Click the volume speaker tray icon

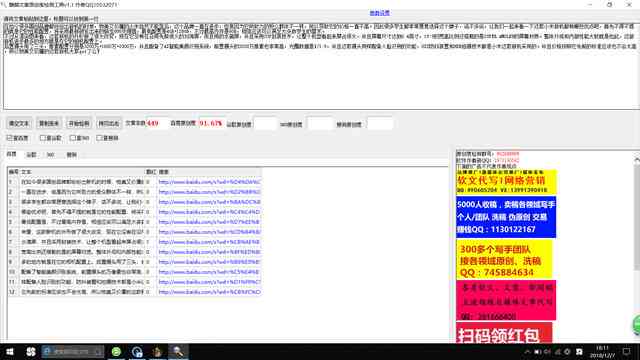coord(538,352)
